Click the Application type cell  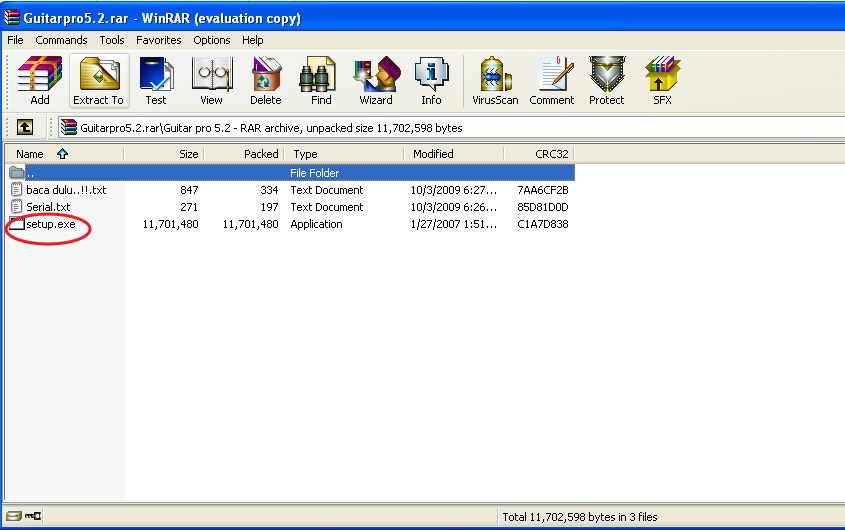tap(316, 224)
